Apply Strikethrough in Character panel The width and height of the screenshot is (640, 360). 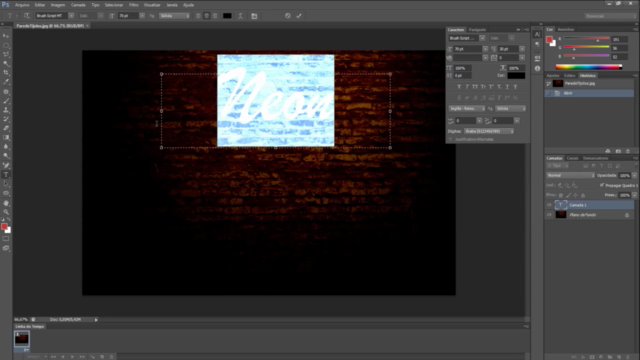(x=516, y=87)
